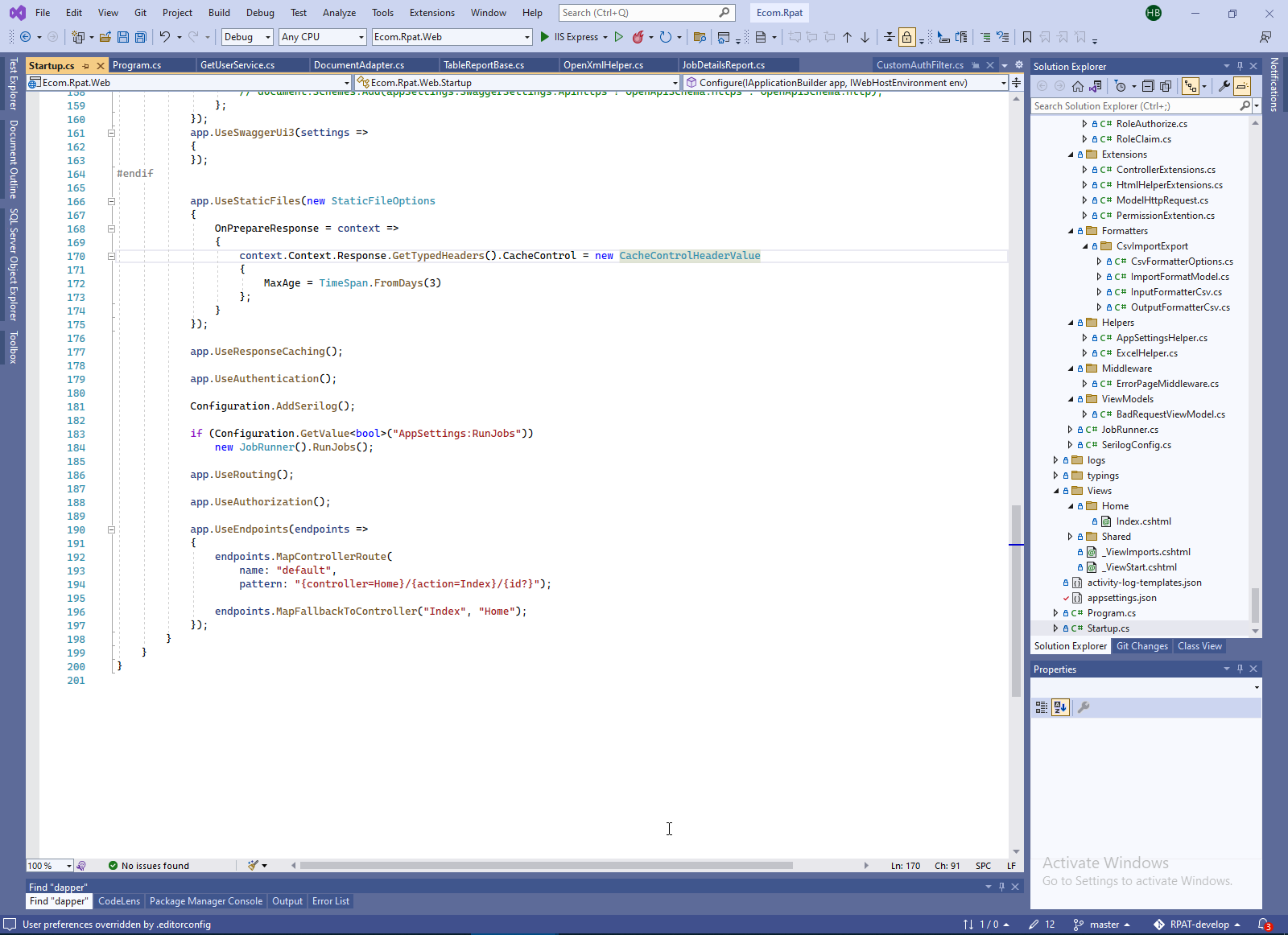
Task: Open the Any CPU platform dropdown
Action: (x=322, y=37)
